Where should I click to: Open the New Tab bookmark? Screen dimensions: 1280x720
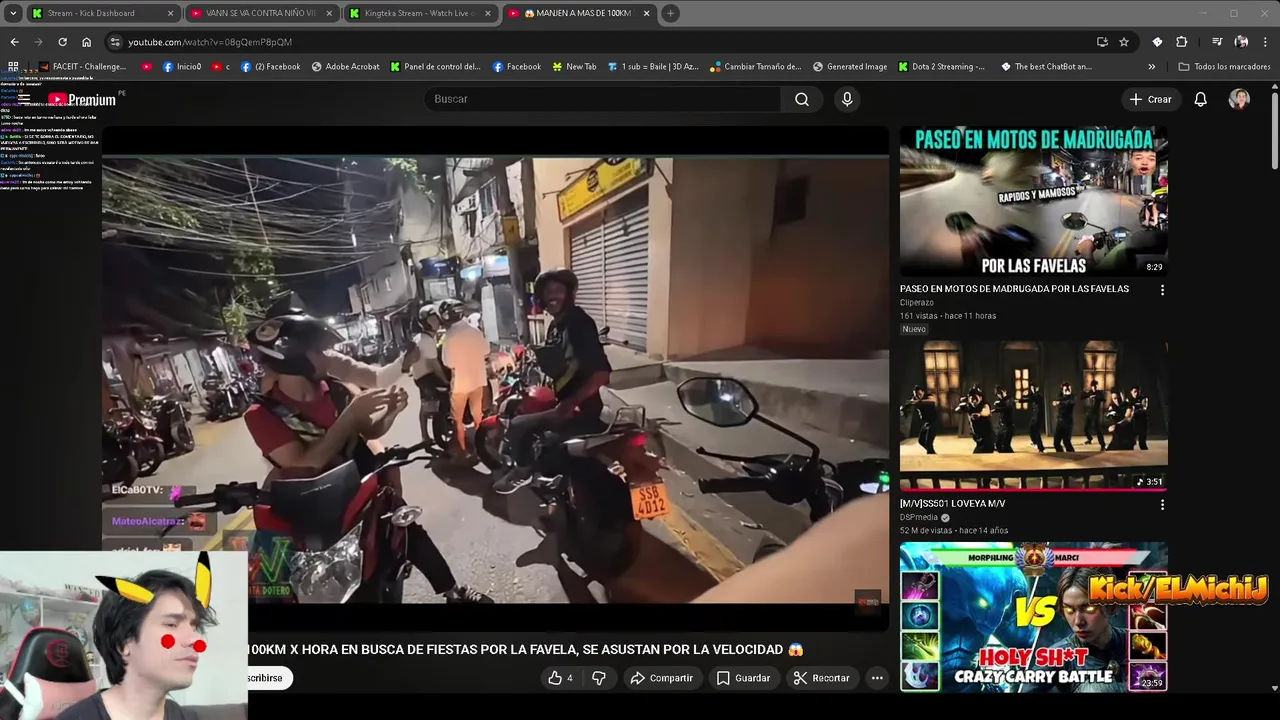coord(573,67)
